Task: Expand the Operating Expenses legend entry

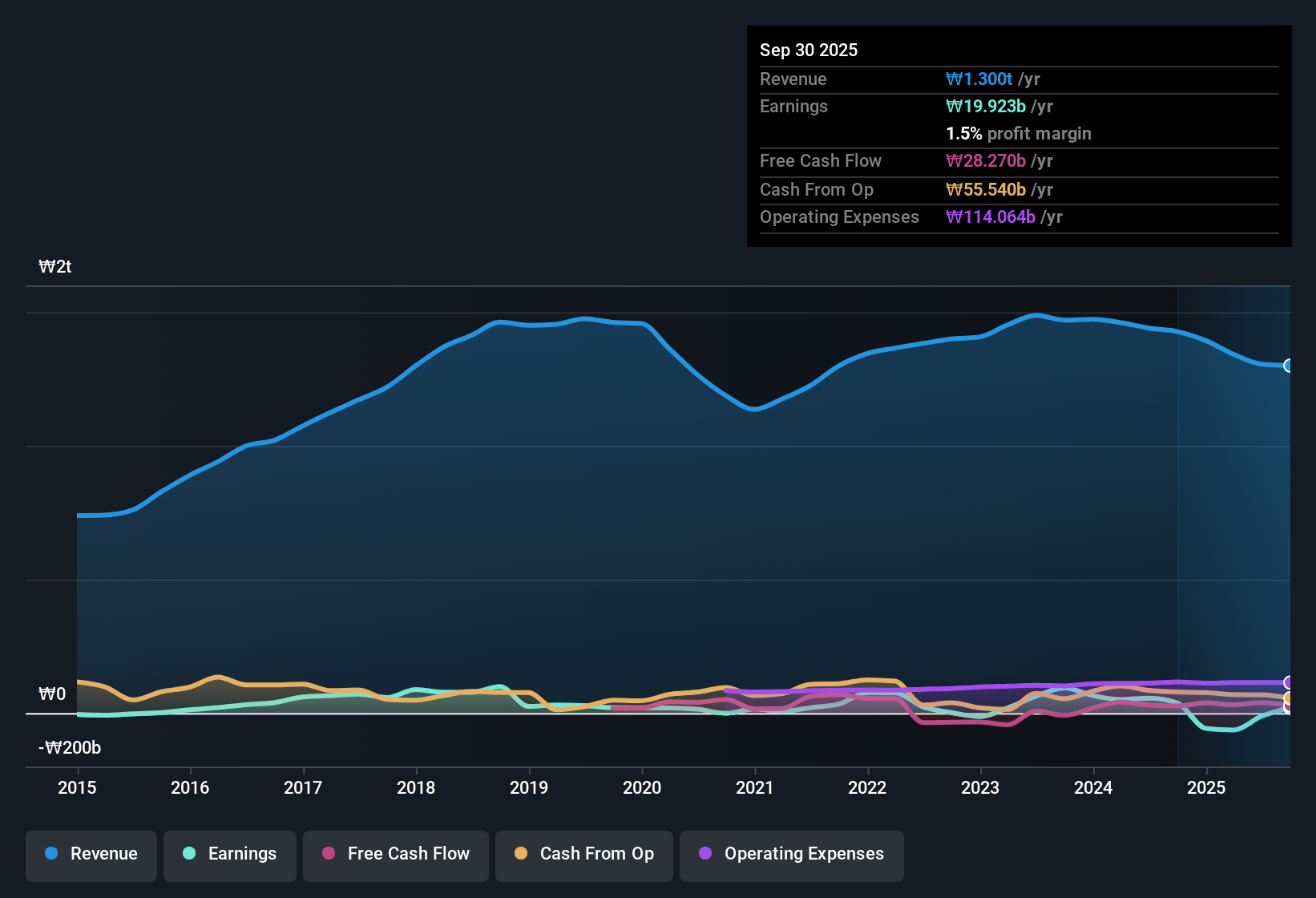Action: pyautogui.click(x=791, y=855)
